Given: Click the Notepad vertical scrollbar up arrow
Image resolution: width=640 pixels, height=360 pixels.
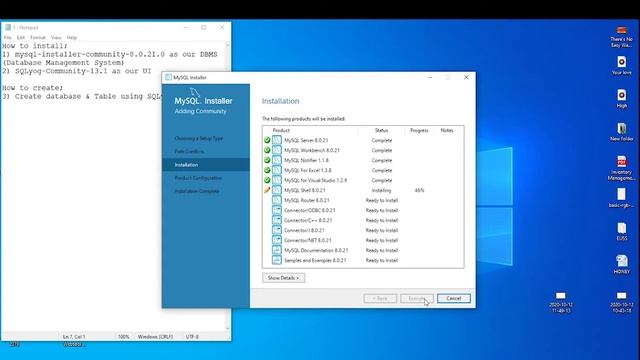Looking at the screenshot, I should [x=228, y=45].
